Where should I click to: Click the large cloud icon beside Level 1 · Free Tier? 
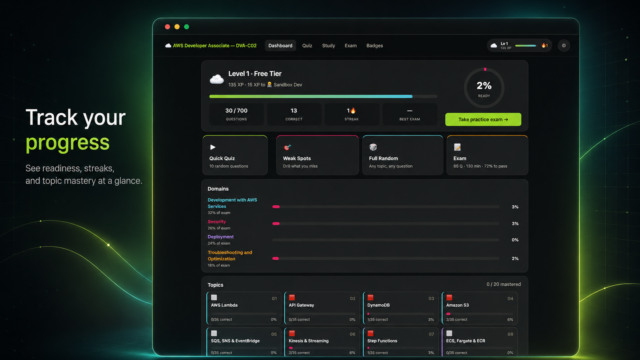[217, 79]
